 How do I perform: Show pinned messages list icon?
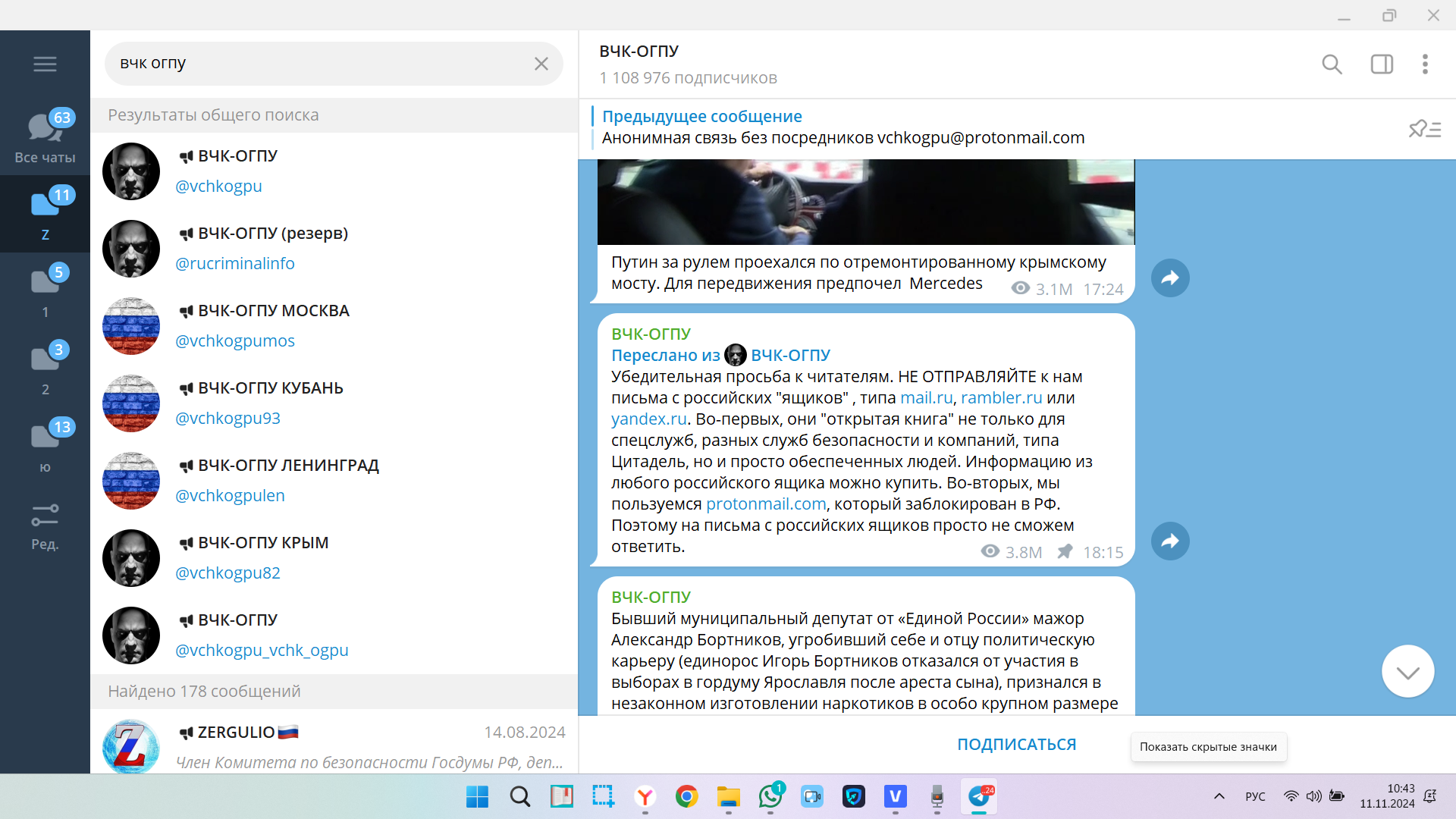tap(1424, 129)
